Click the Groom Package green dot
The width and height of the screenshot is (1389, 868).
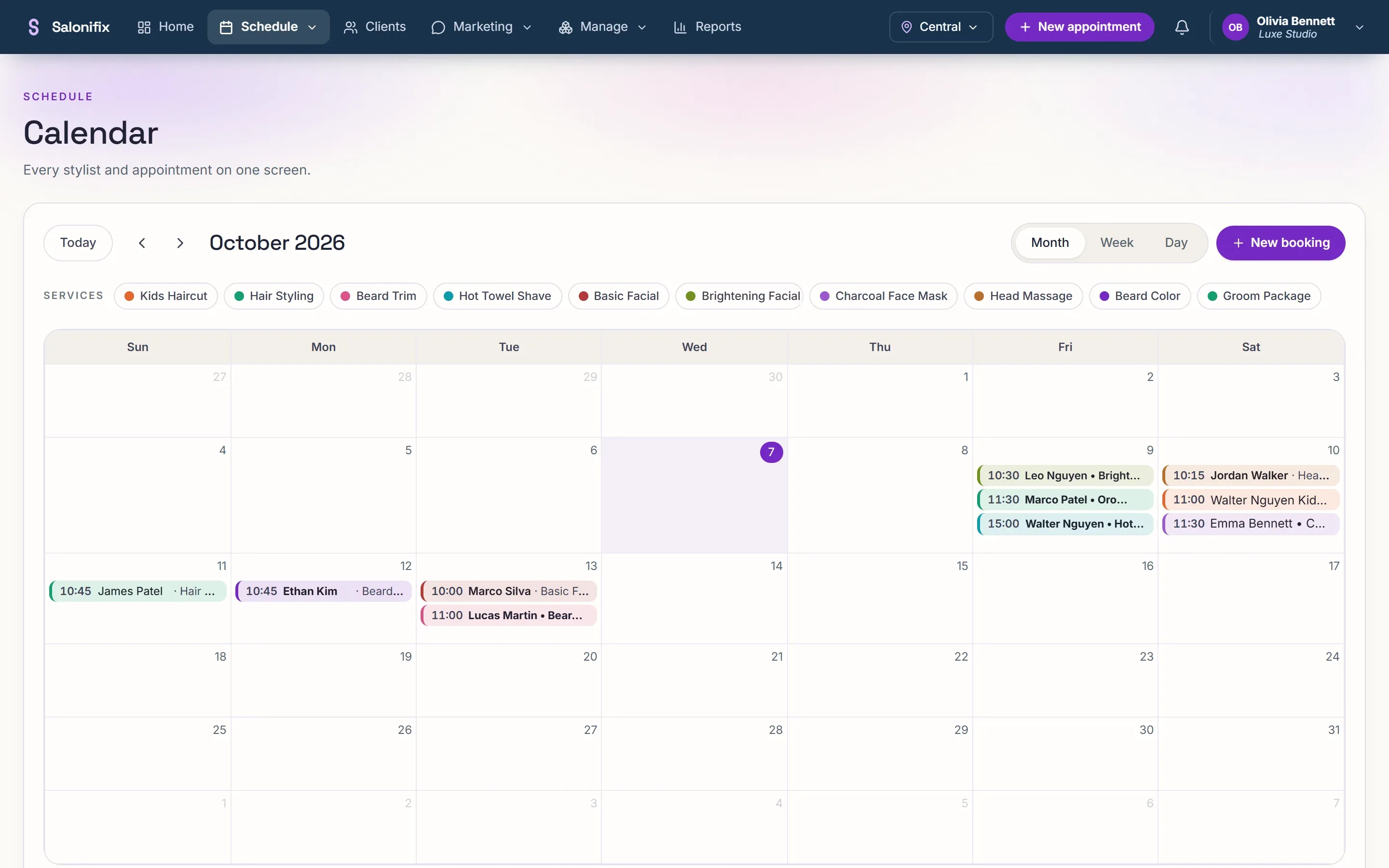point(1212,296)
